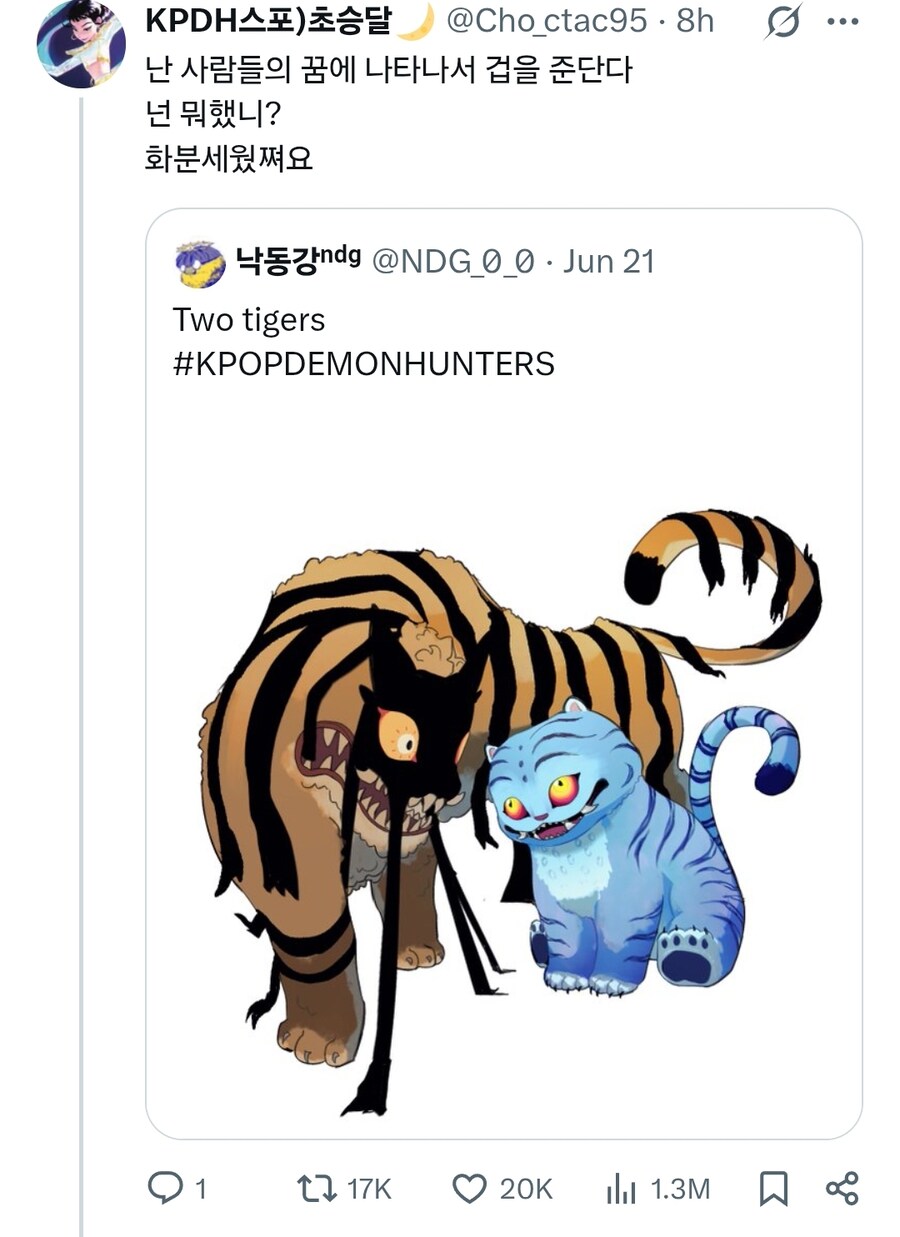Image resolution: width=900 pixels, height=1237 pixels.
Task: Click the Korean tweet text body
Action: click(388, 72)
